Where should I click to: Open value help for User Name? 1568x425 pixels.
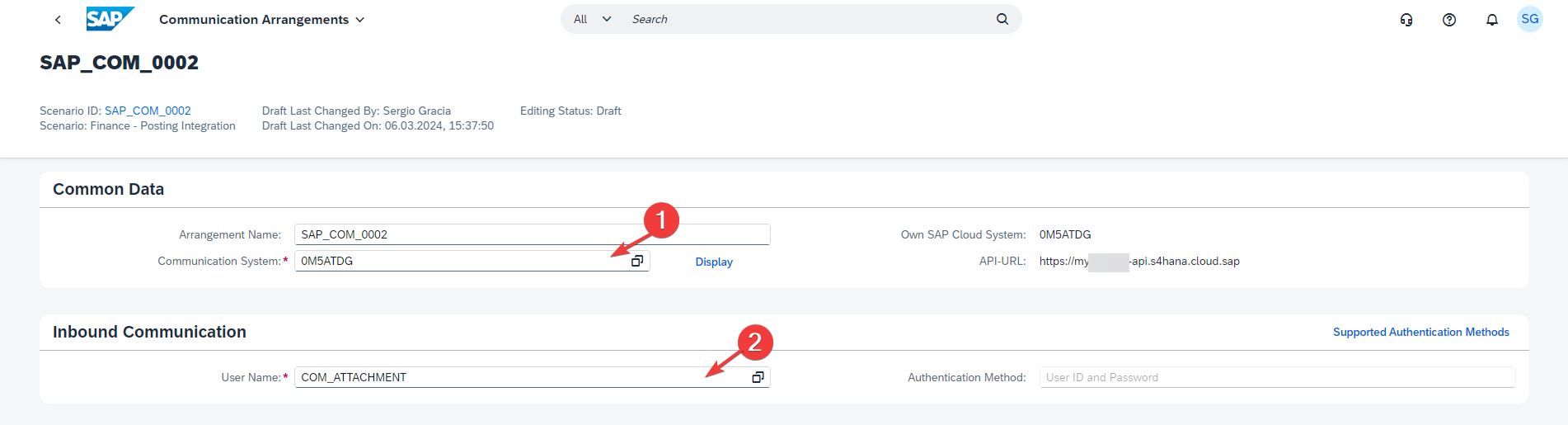(x=758, y=377)
